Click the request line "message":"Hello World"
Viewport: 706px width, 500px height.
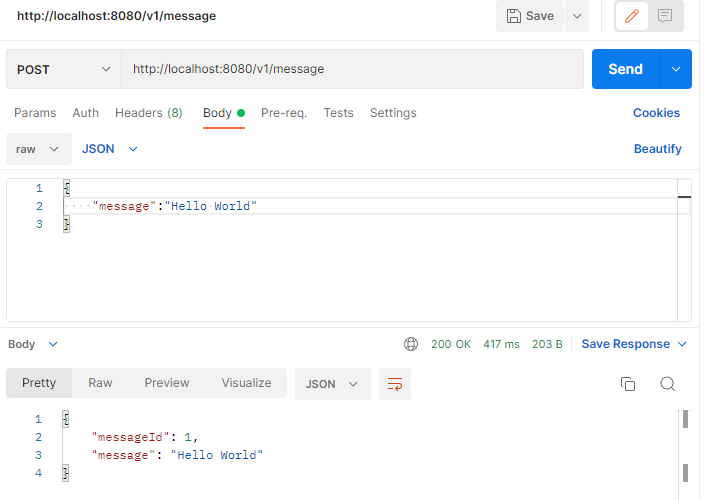point(175,206)
